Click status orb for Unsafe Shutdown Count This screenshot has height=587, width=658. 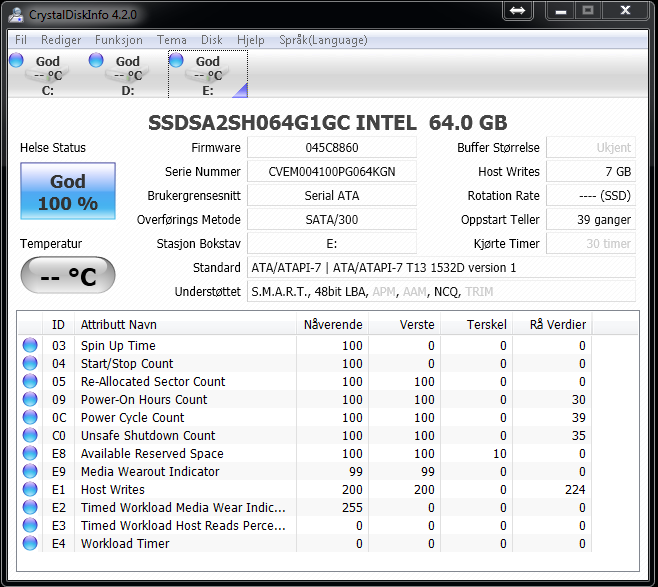pos(30,436)
